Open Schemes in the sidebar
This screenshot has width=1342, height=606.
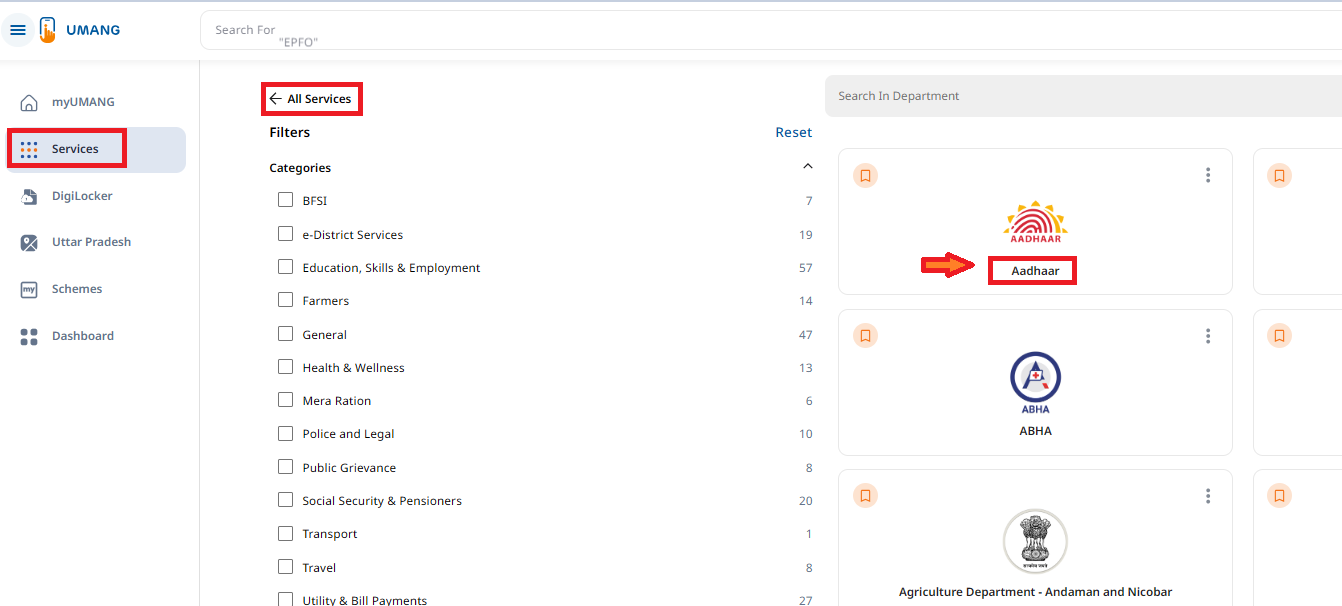tap(77, 289)
